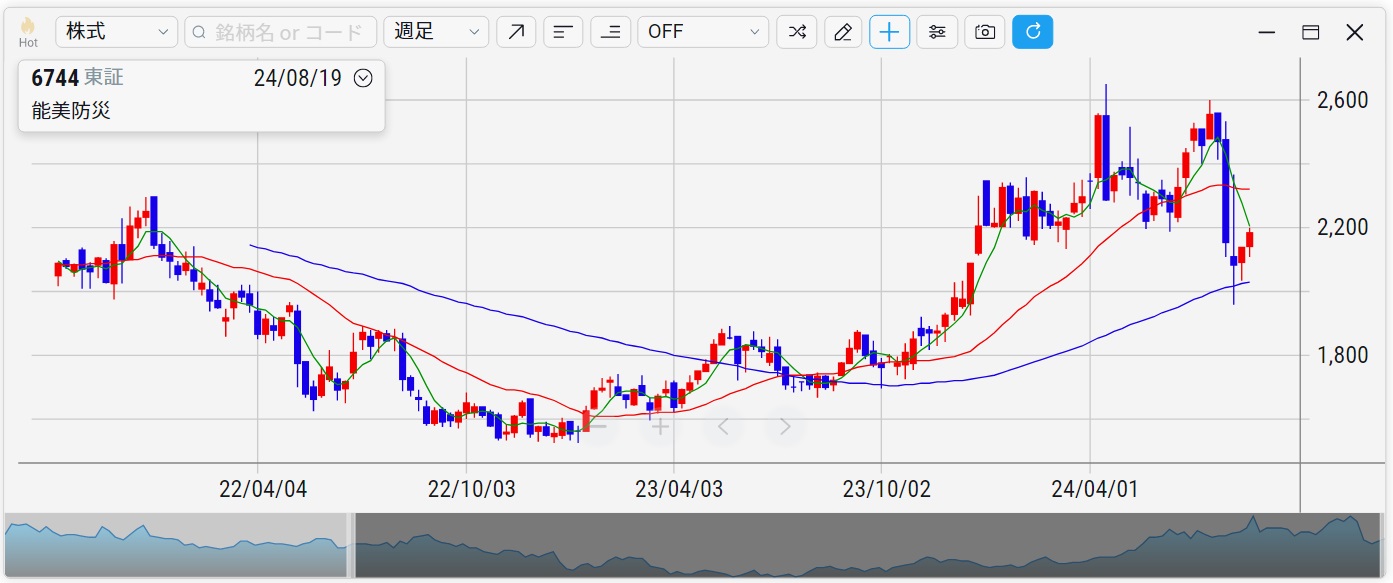1393x583 pixels.
Task: Open chart settings sliders icon
Action: click(x=937, y=32)
